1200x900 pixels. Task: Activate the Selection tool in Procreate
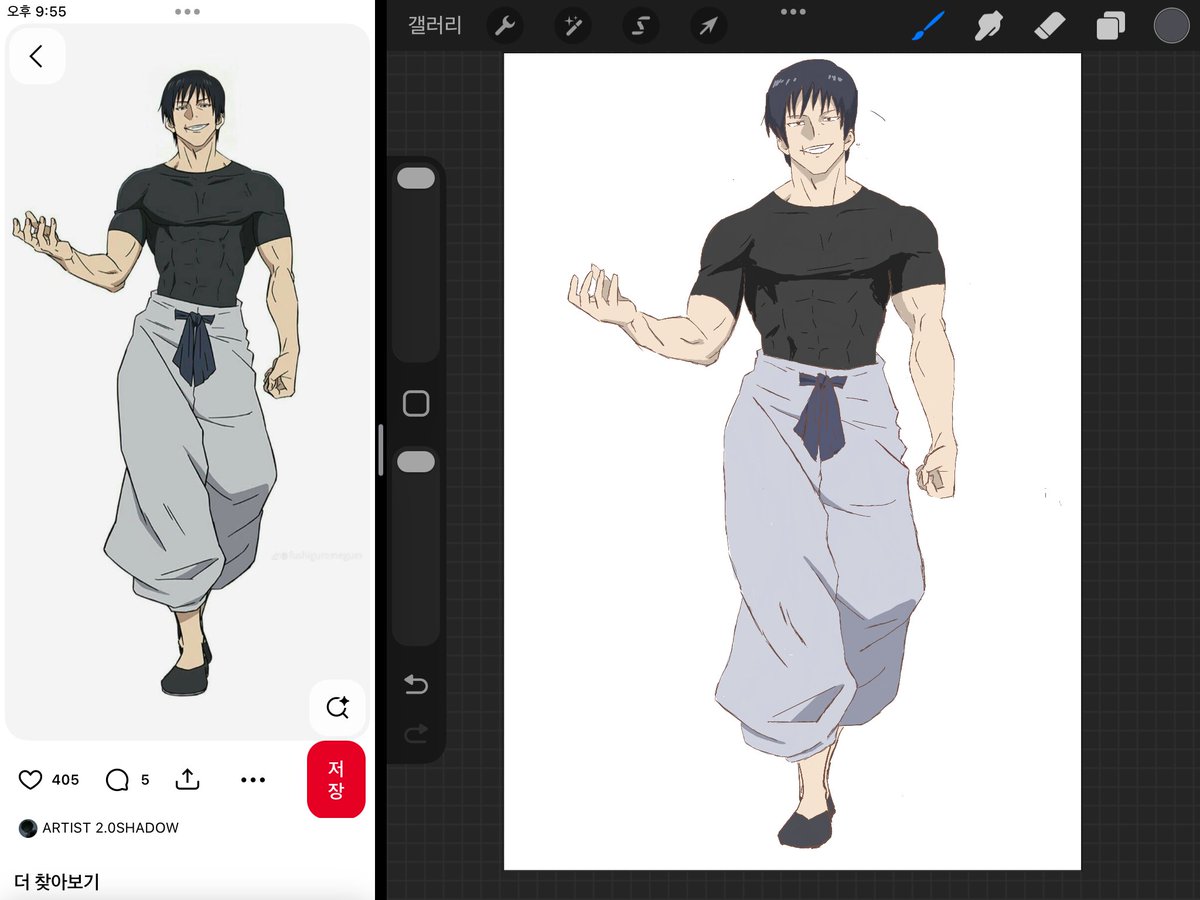(640, 26)
